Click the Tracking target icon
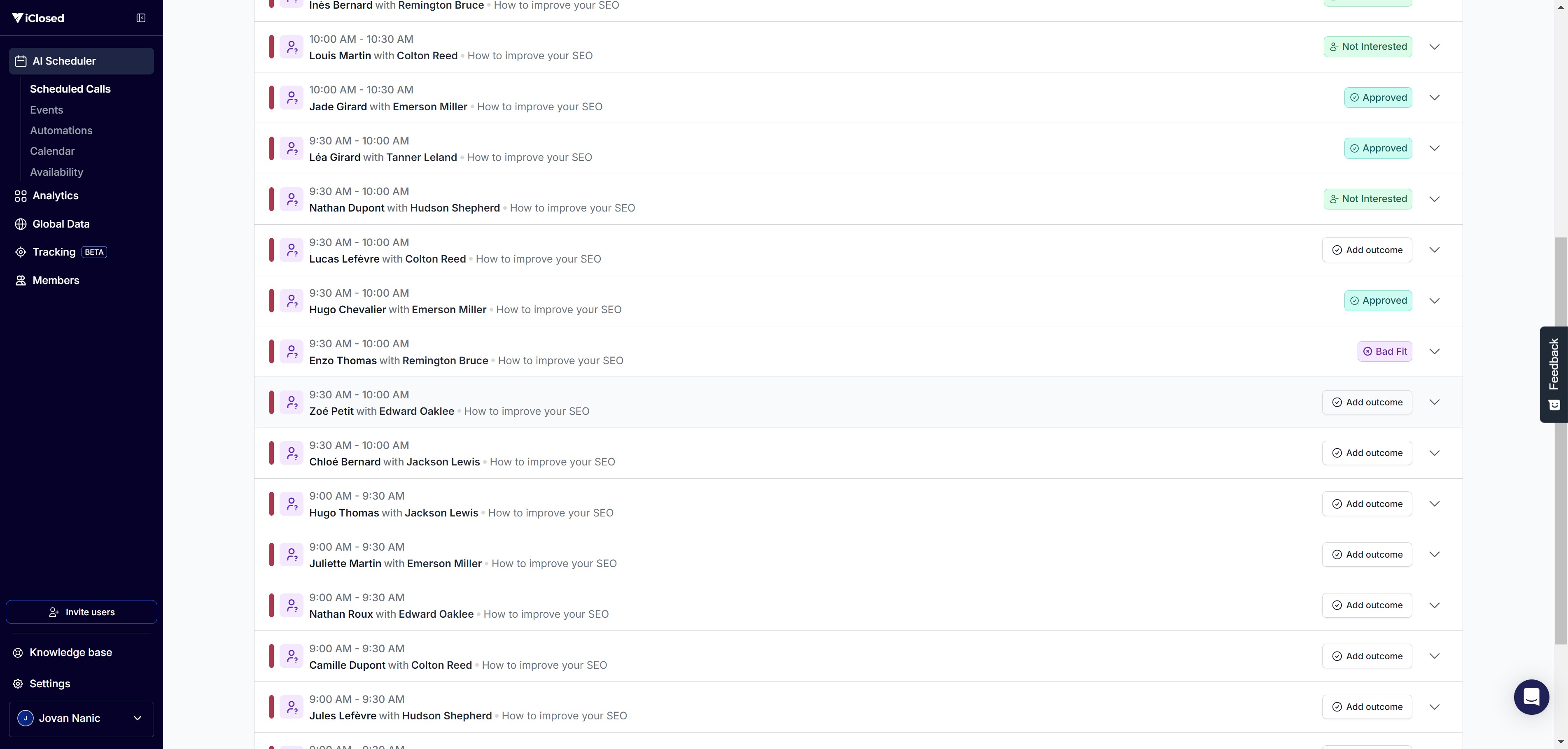Image resolution: width=1568 pixels, height=749 pixels. (x=21, y=252)
